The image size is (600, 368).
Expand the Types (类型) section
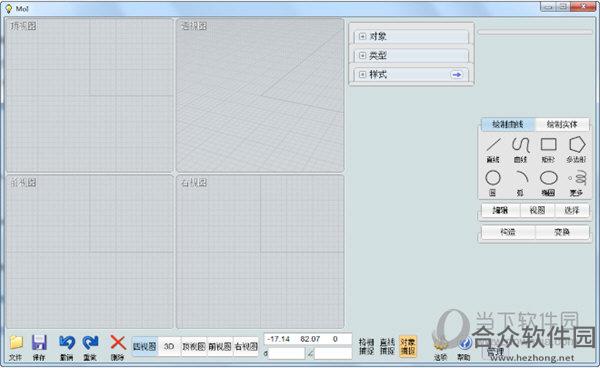[362, 55]
